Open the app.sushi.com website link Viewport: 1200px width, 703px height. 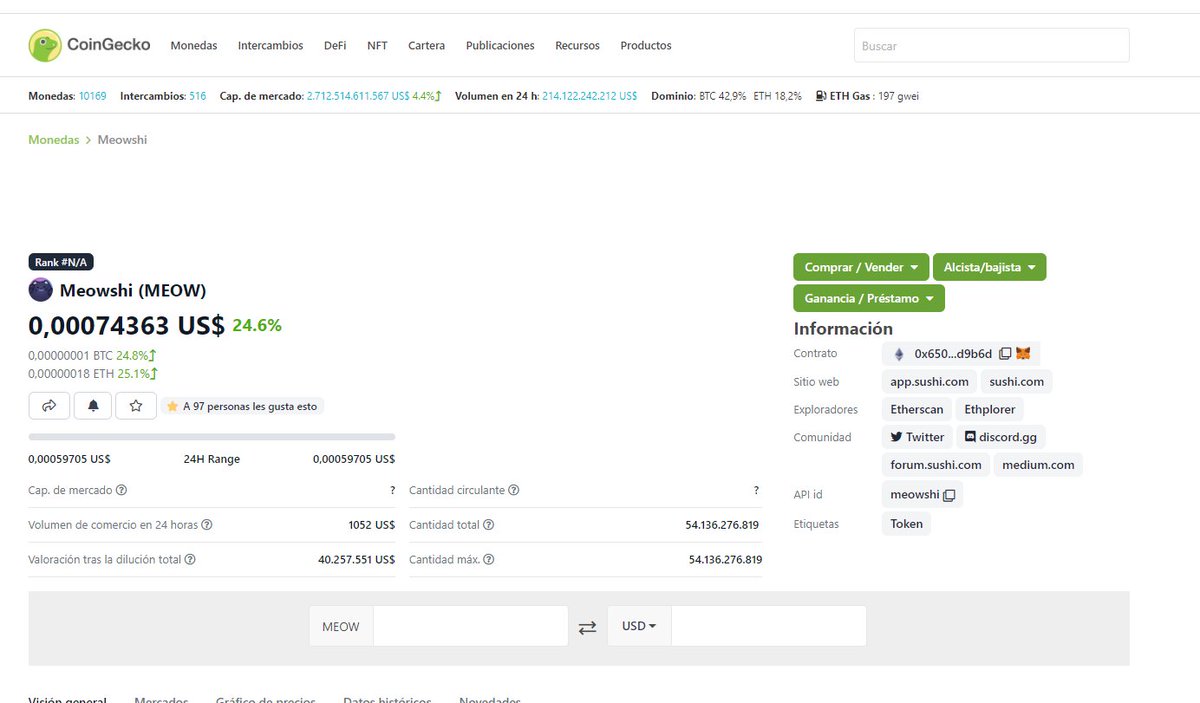[929, 382]
